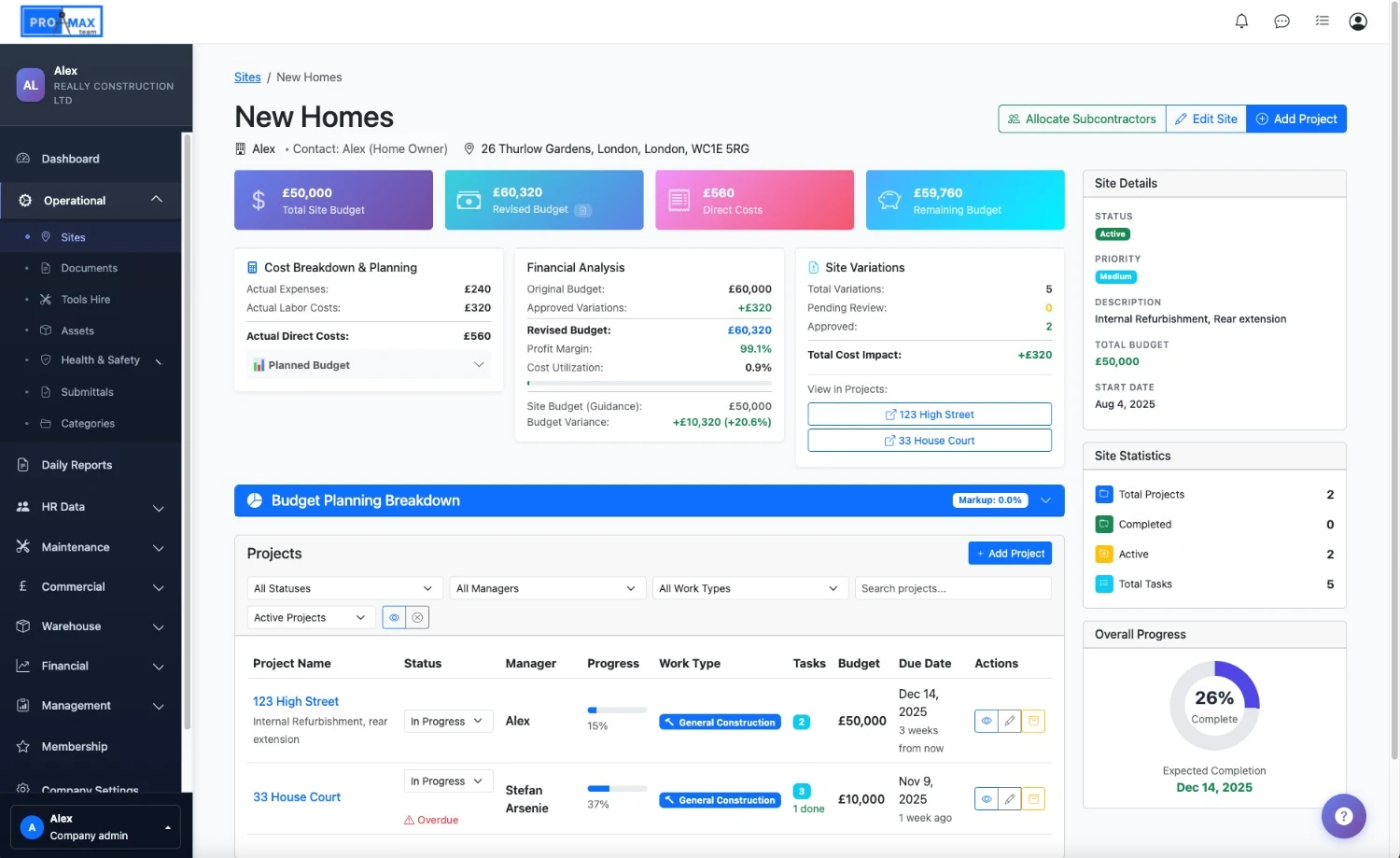This screenshot has width=1400, height=858.
Task: Follow the Sites breadcrumb link
Action: point(247,77)
